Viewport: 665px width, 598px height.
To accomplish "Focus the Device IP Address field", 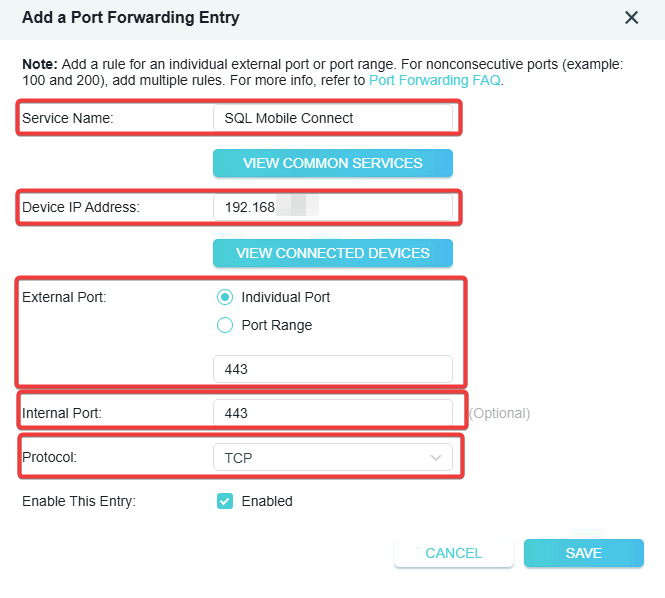I will pos(332,207).
